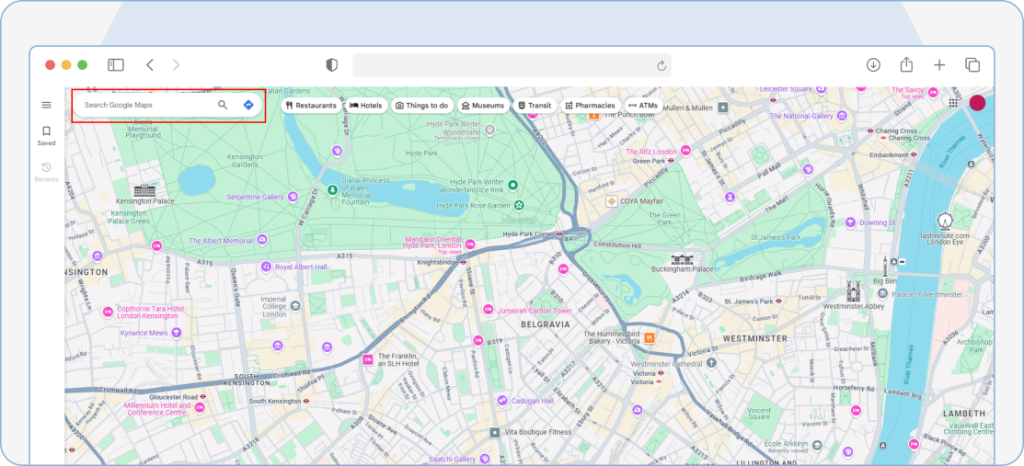Click the Saatchi Gallery label
Image resolution: width=1024 pixels, height=466 pixels.
[x=455, y=459]
